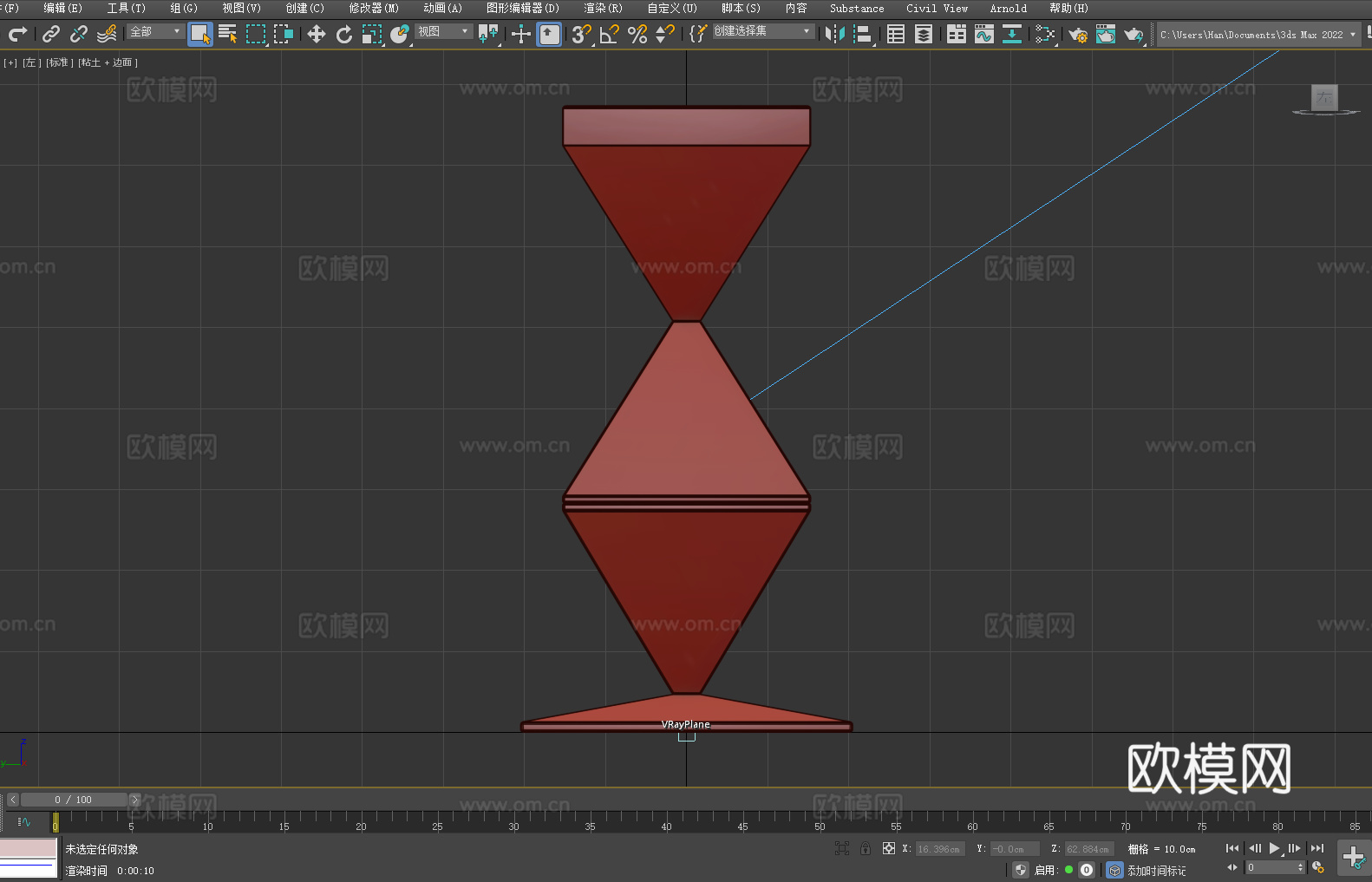Toggle Angle Snap

[610, 34]
